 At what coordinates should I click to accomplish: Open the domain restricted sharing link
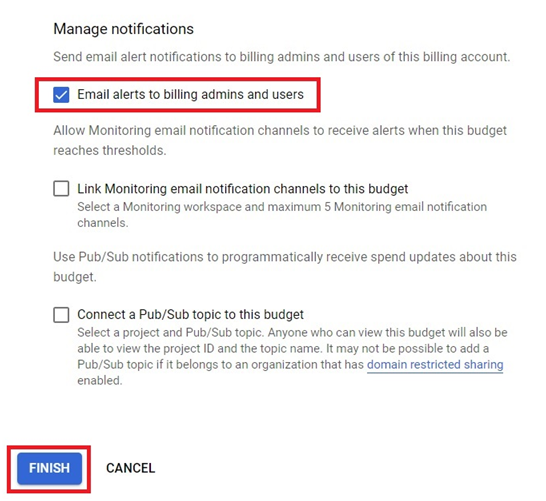pos(435,365)
